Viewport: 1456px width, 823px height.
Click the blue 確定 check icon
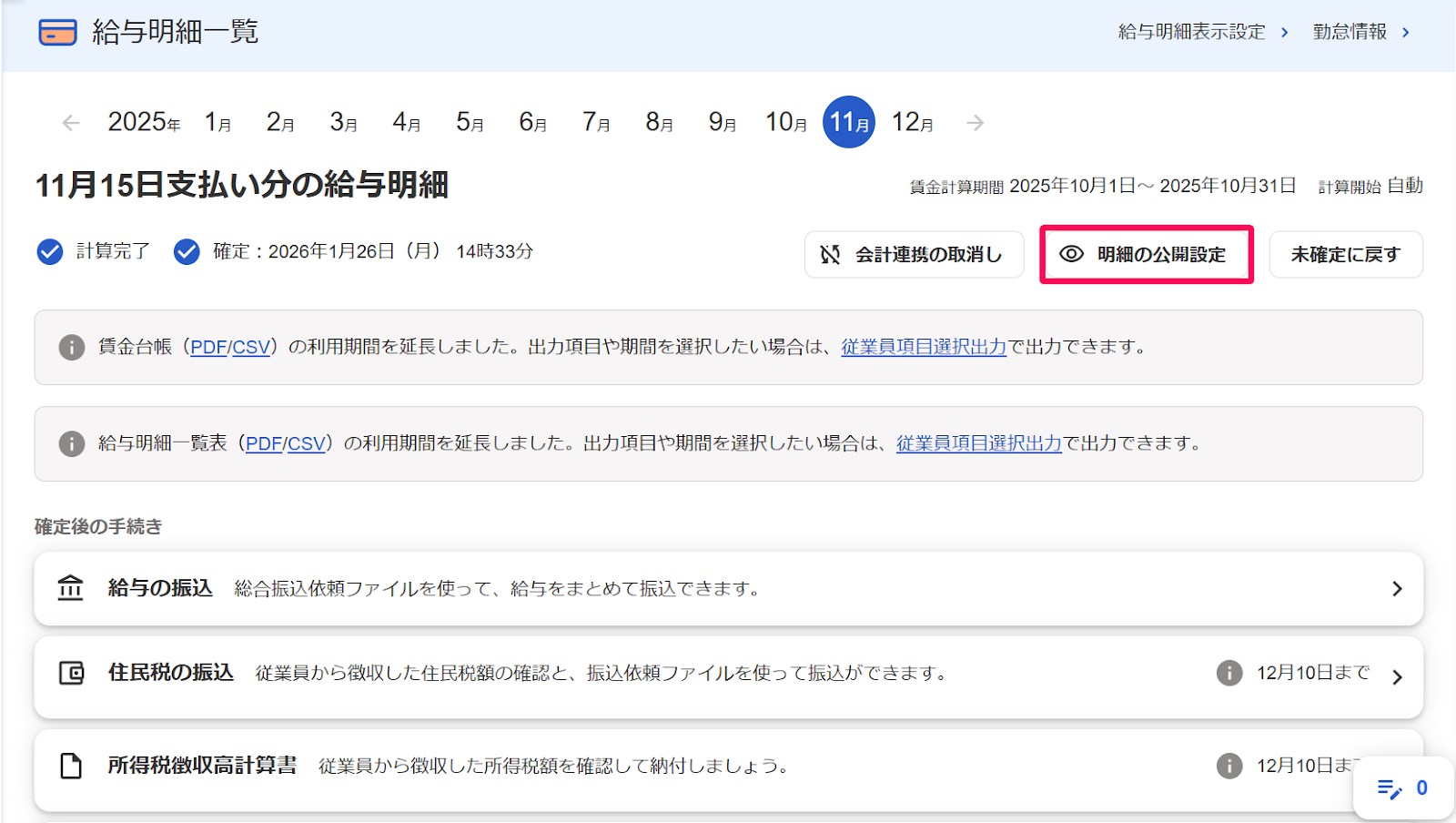pyautogui.click(x=187, y=251)
